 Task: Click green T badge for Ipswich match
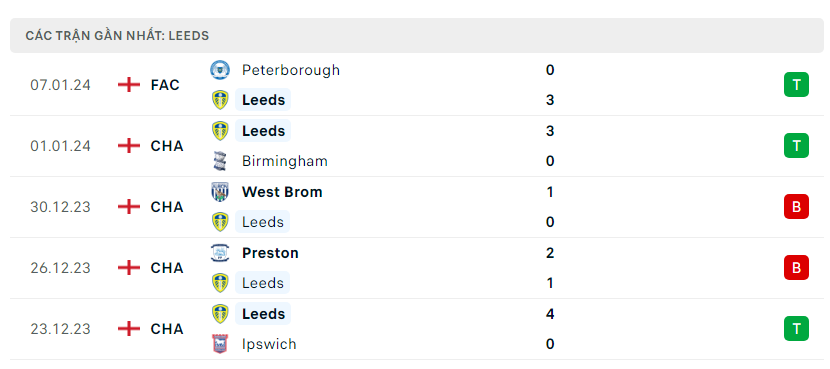[x=796, y=329]
